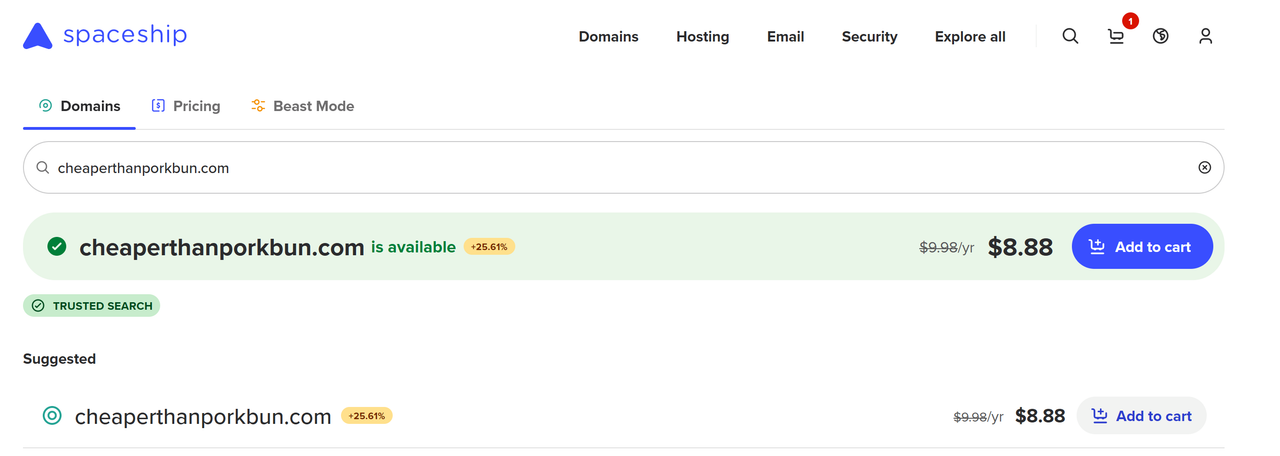The image size is (1280, 456).
Task: Open the Hosting navigation menu
Action: (702, 36)
